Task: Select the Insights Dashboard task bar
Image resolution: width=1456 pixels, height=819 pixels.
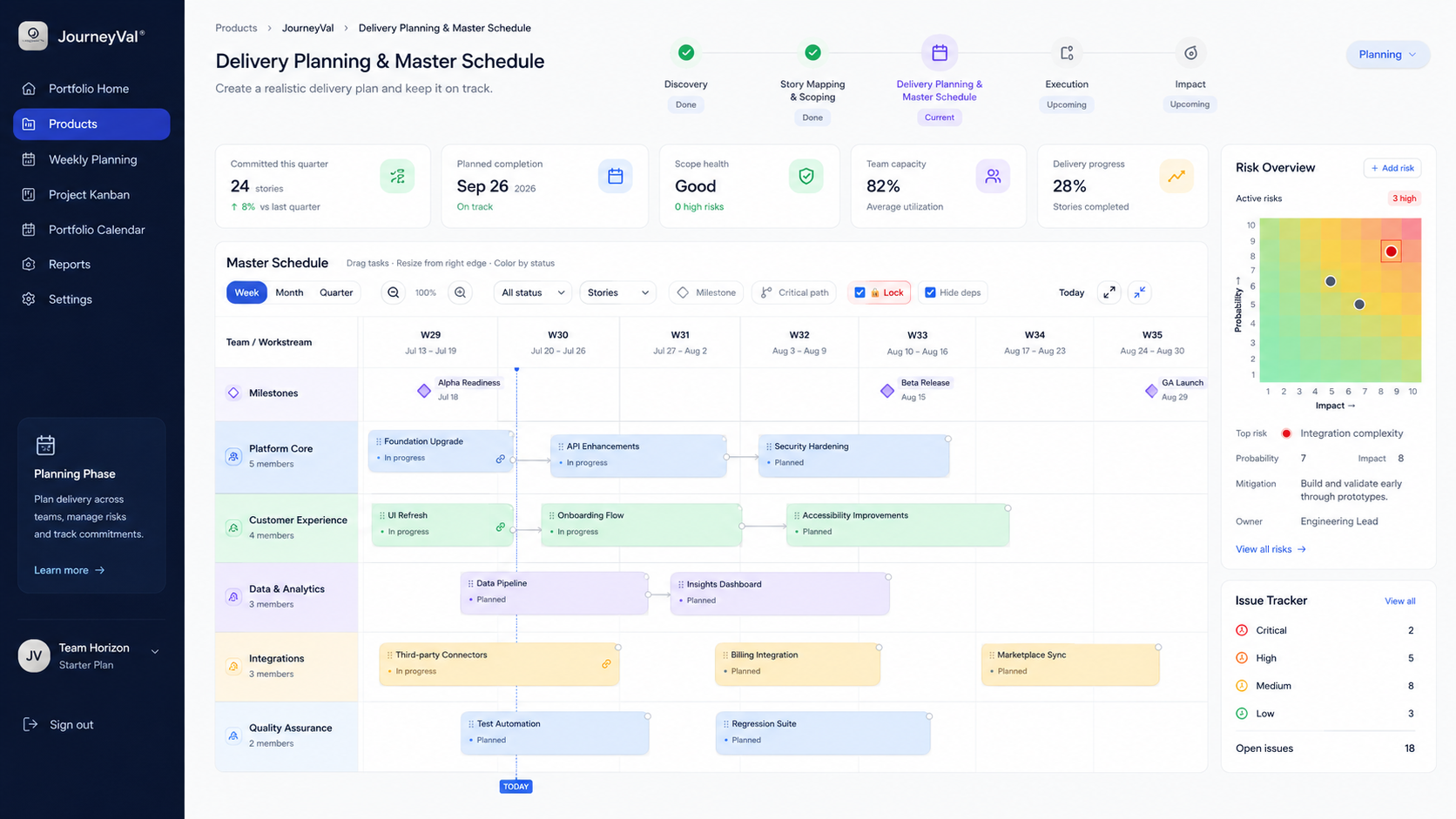Action: click(779, 594)
